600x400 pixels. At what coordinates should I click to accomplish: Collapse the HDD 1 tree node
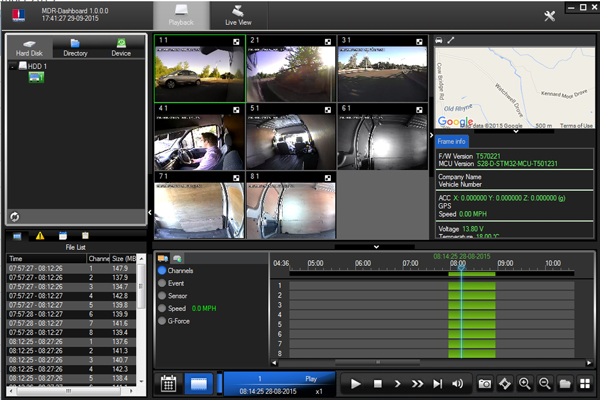coord(14,66)
